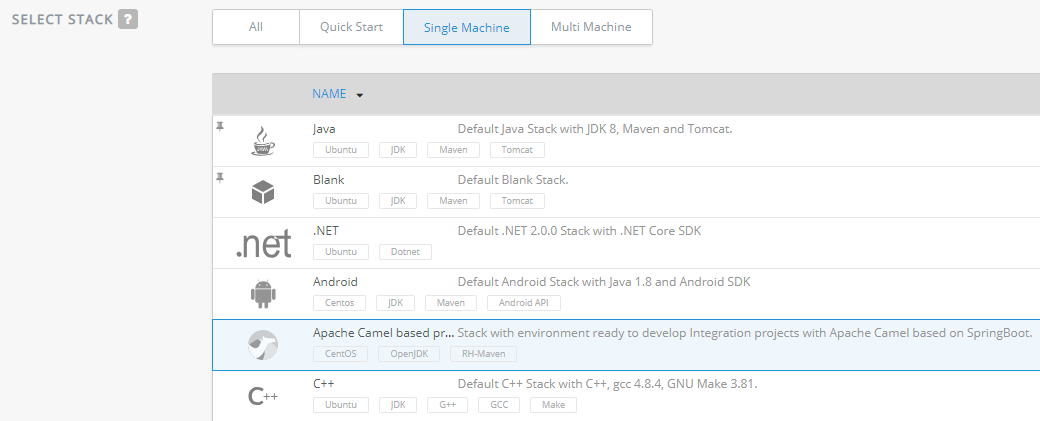Click the Android API tag

(524, 303)
